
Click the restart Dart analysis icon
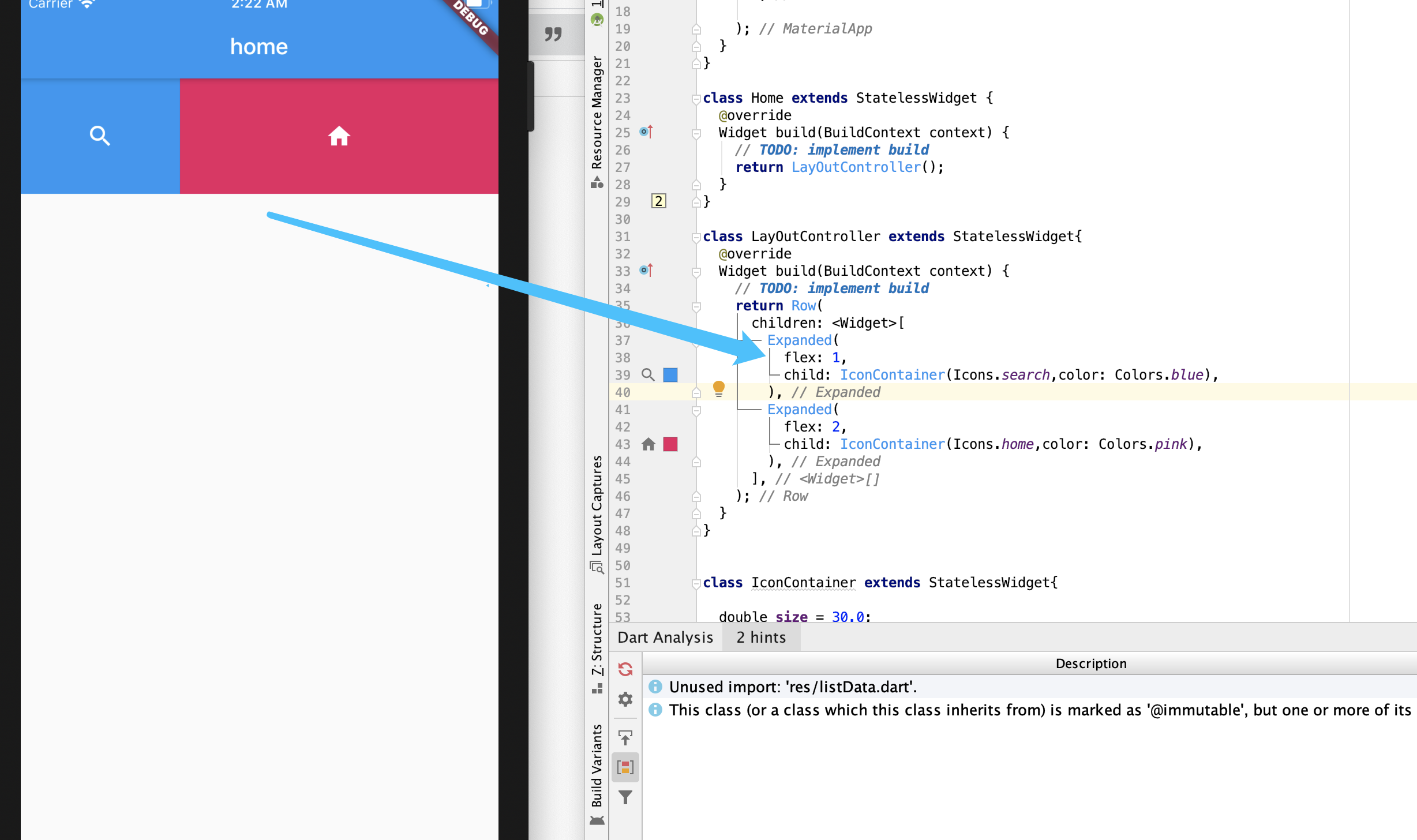[x=625, y=669]
